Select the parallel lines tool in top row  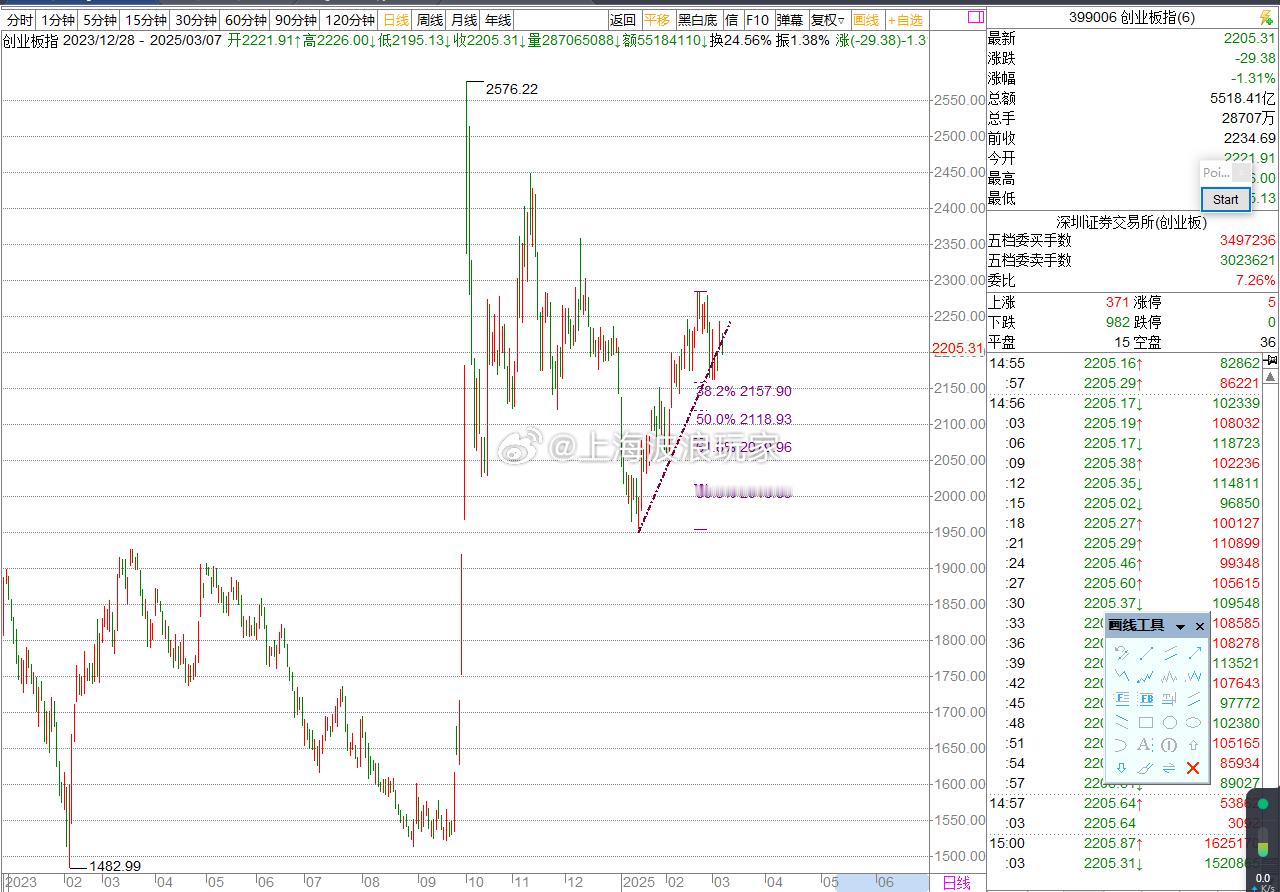coord(1170,653)
